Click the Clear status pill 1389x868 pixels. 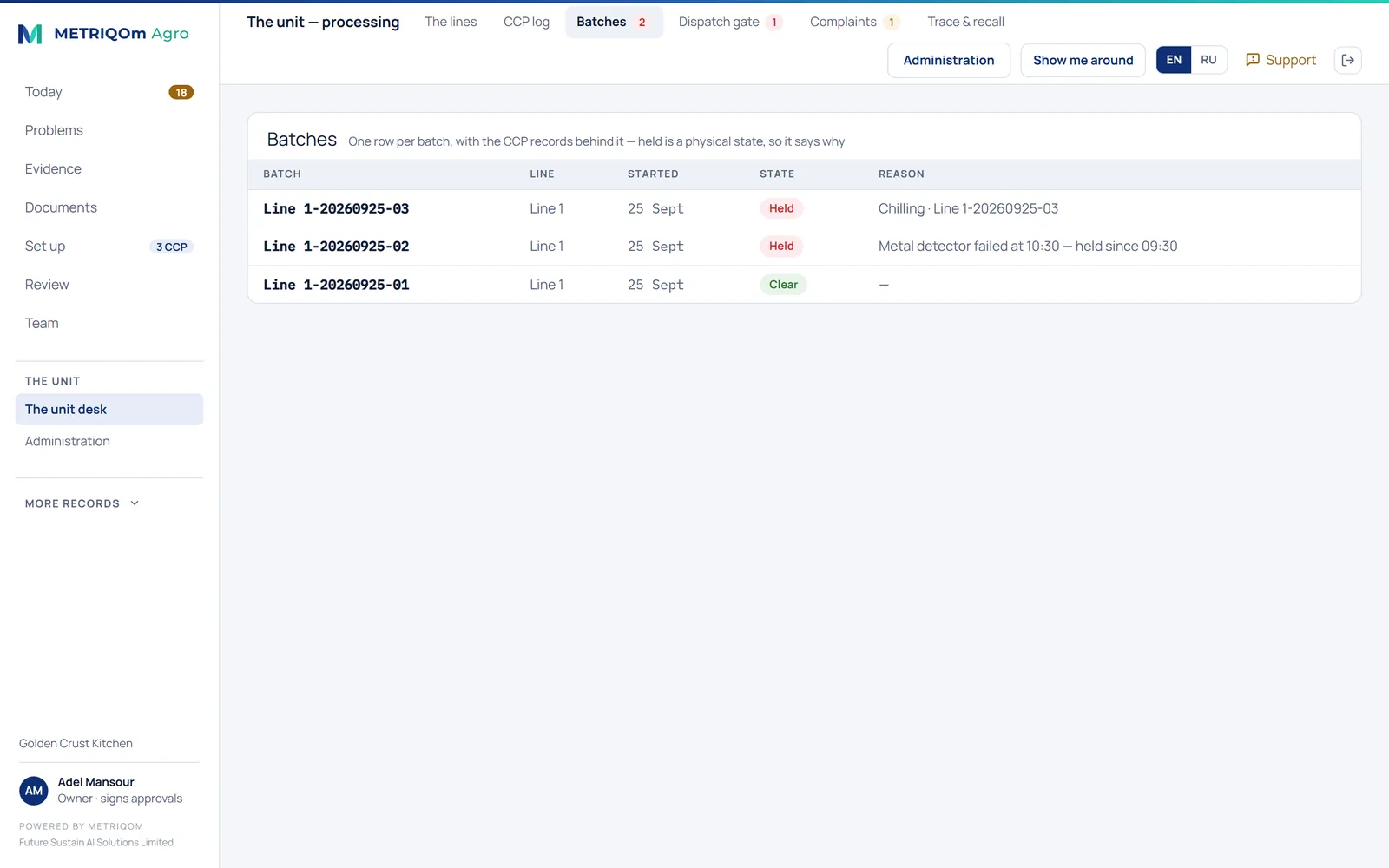(x=783, y=285)
